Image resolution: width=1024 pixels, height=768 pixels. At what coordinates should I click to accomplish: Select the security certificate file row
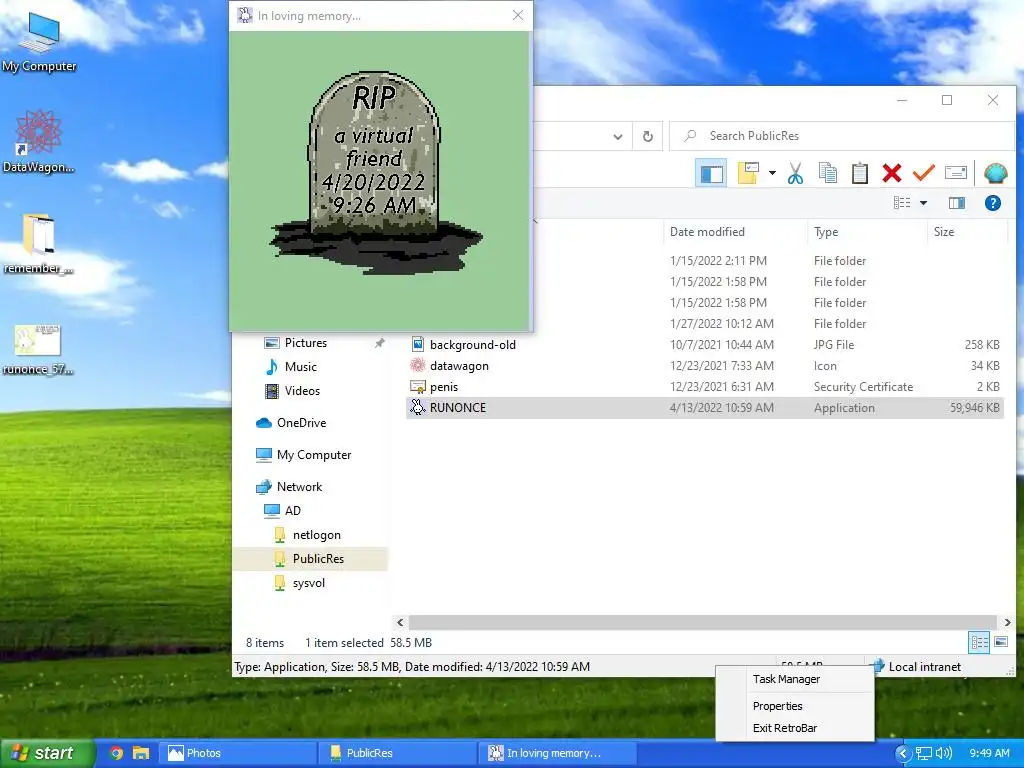(705, 387)
